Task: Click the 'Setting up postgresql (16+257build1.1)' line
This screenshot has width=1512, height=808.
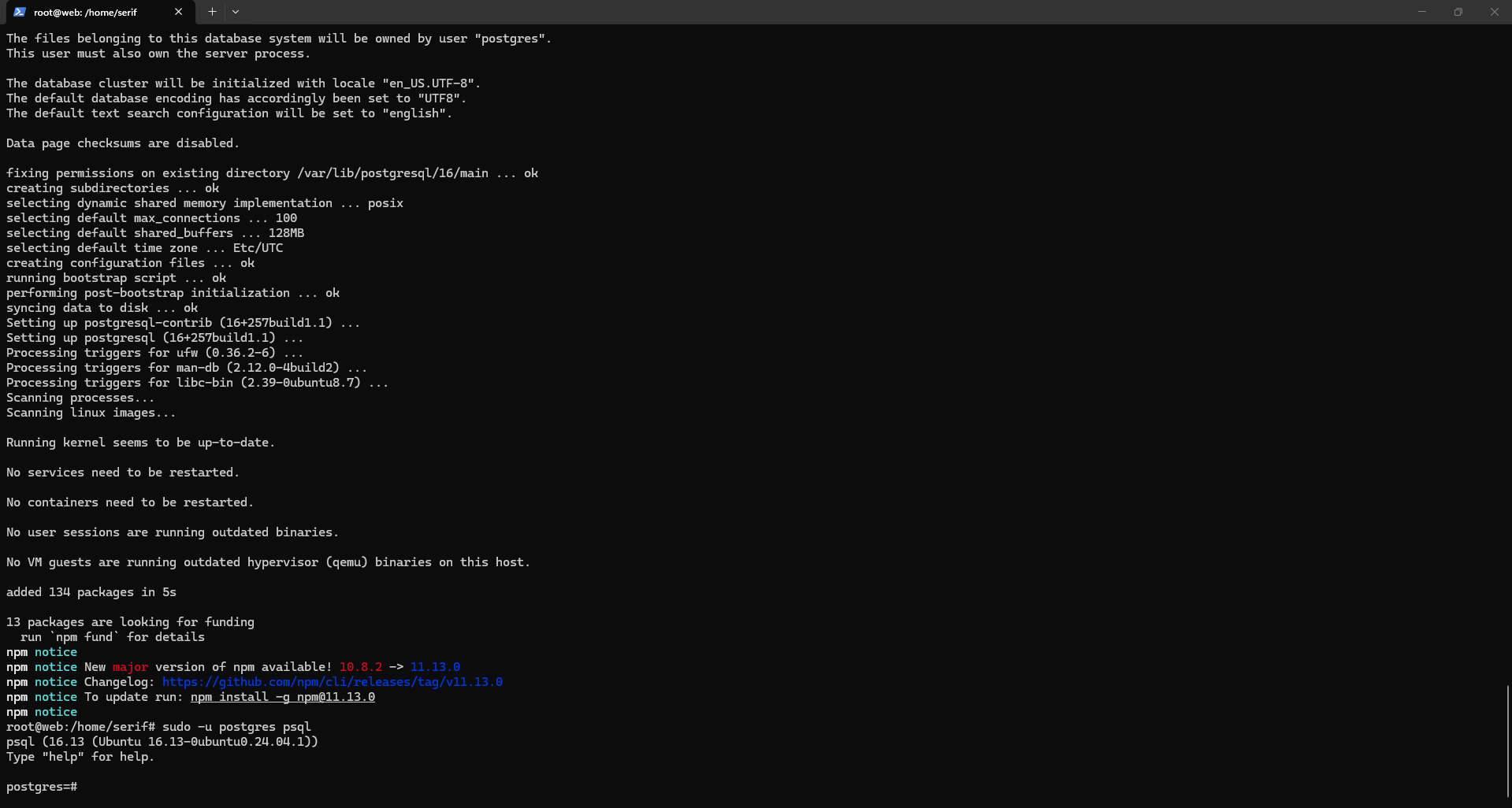Action: point(154,338)
